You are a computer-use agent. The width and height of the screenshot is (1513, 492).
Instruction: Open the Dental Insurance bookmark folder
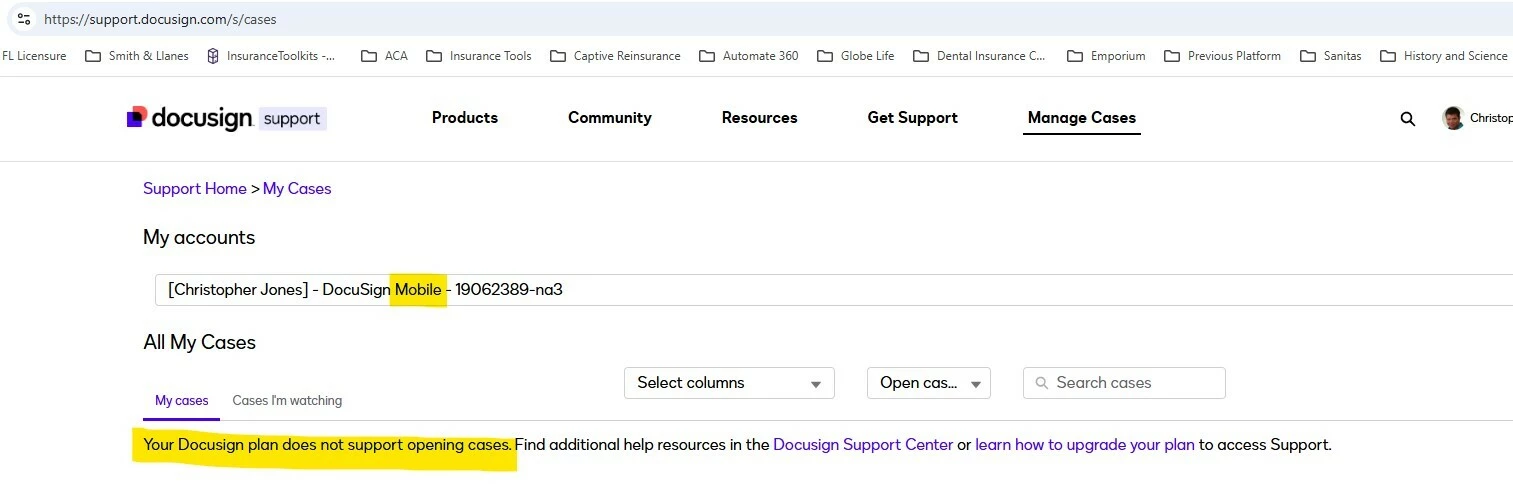point(979,56)
